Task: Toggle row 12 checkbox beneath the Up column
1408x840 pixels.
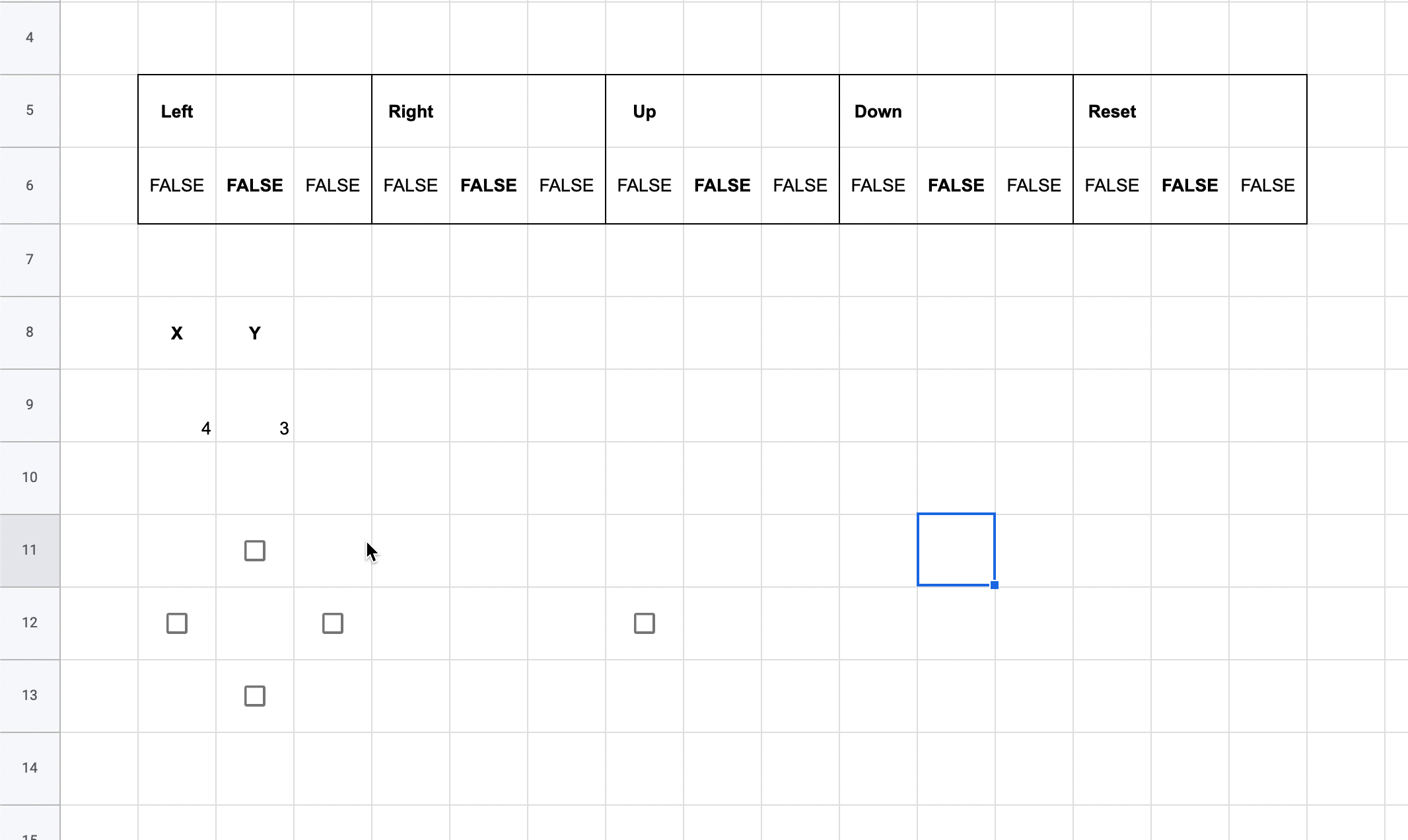Action: tap(645, 623)
